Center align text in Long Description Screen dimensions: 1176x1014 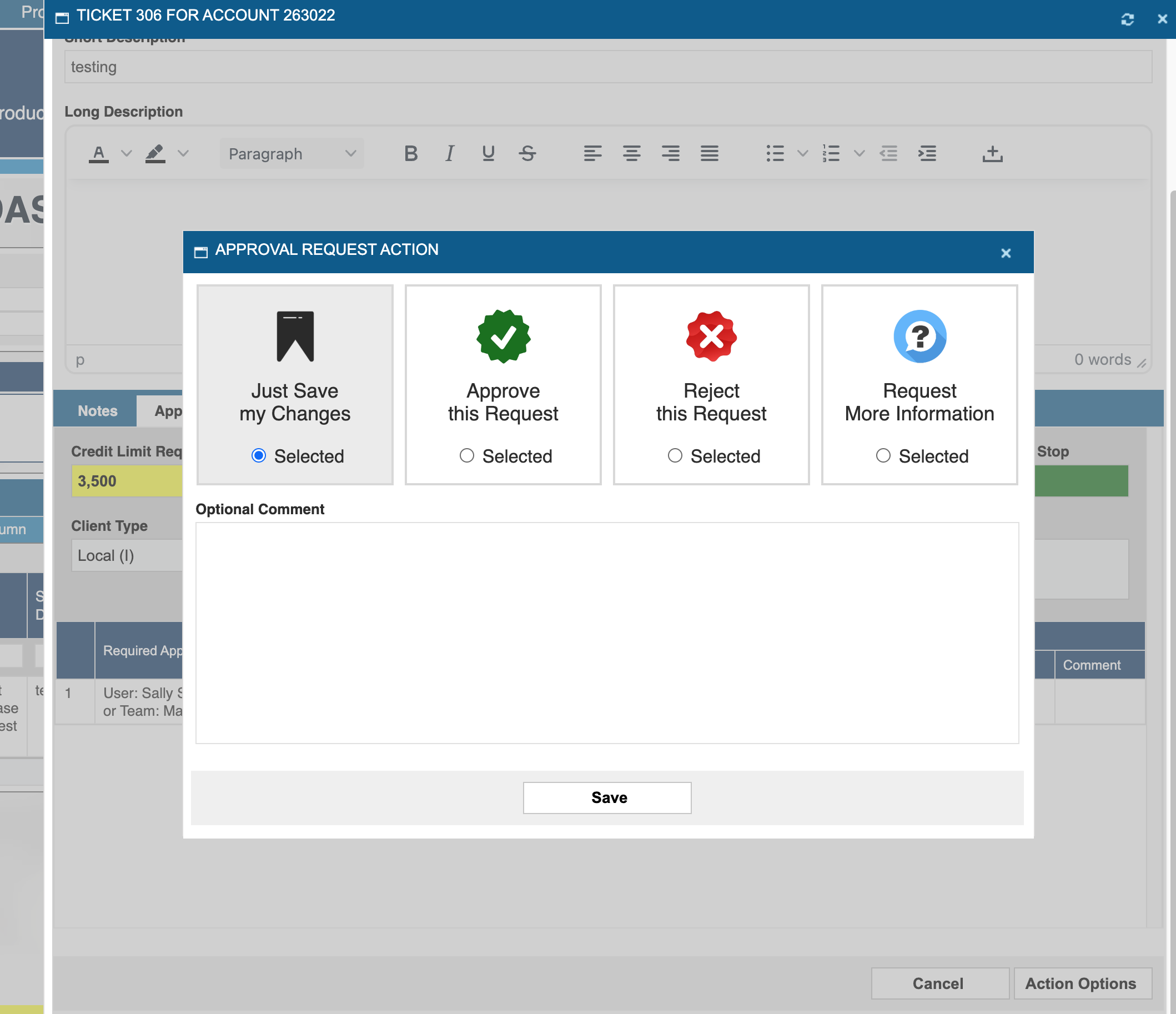point(631,153)
